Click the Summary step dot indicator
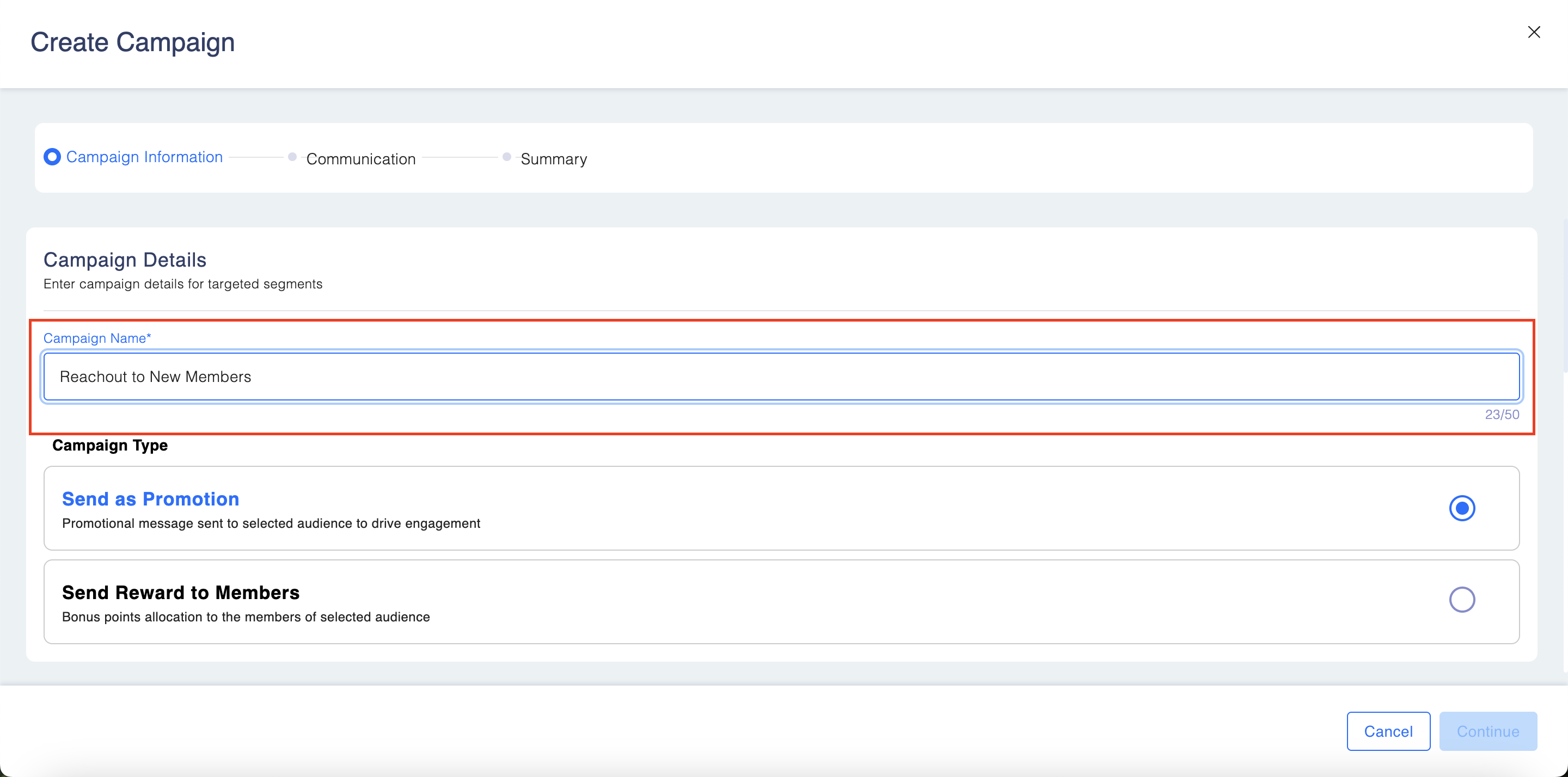Screen dimensions: 1568x777 coord(506,157)
